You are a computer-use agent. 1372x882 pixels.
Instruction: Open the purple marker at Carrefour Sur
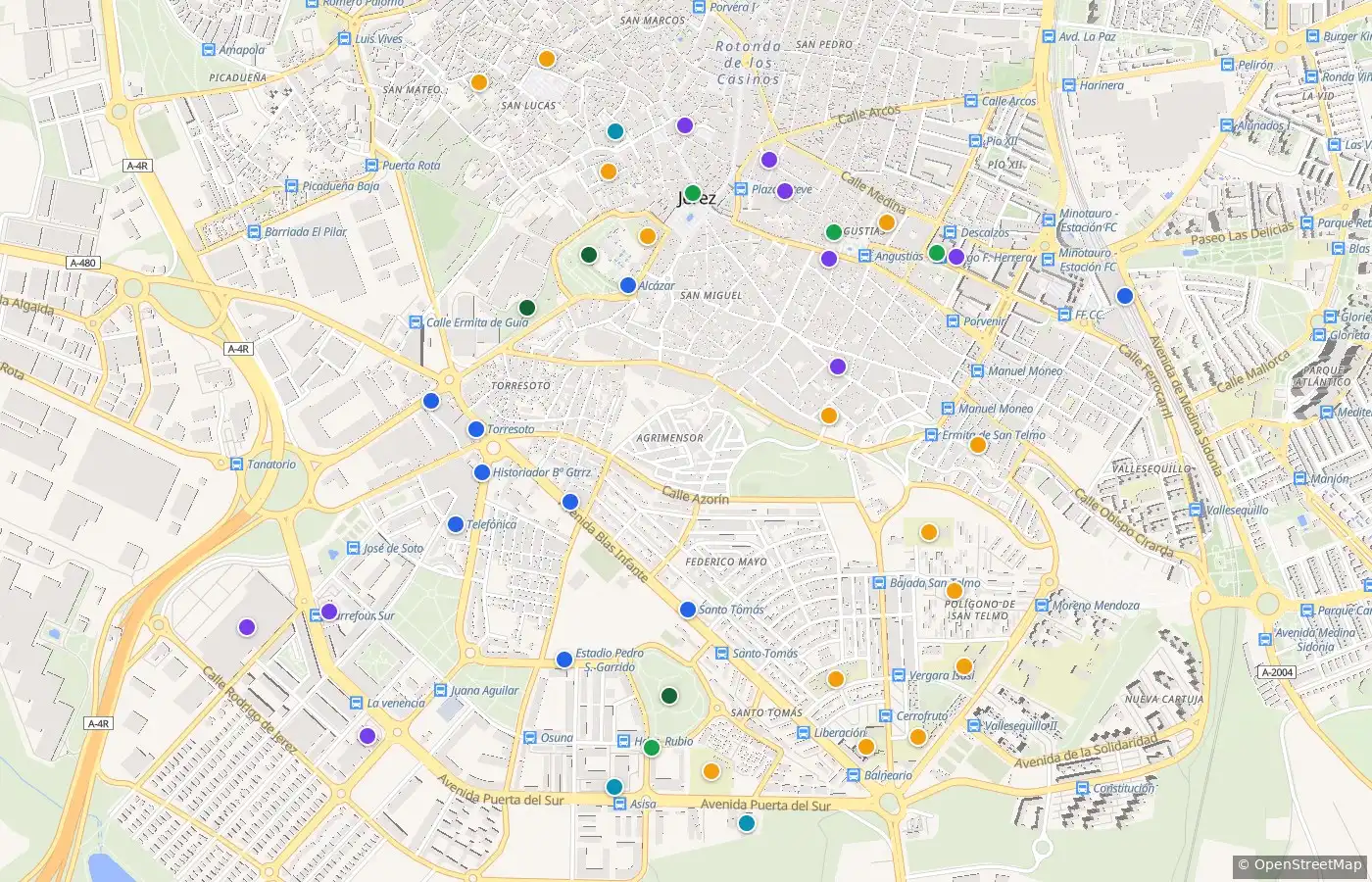point(329,612)
